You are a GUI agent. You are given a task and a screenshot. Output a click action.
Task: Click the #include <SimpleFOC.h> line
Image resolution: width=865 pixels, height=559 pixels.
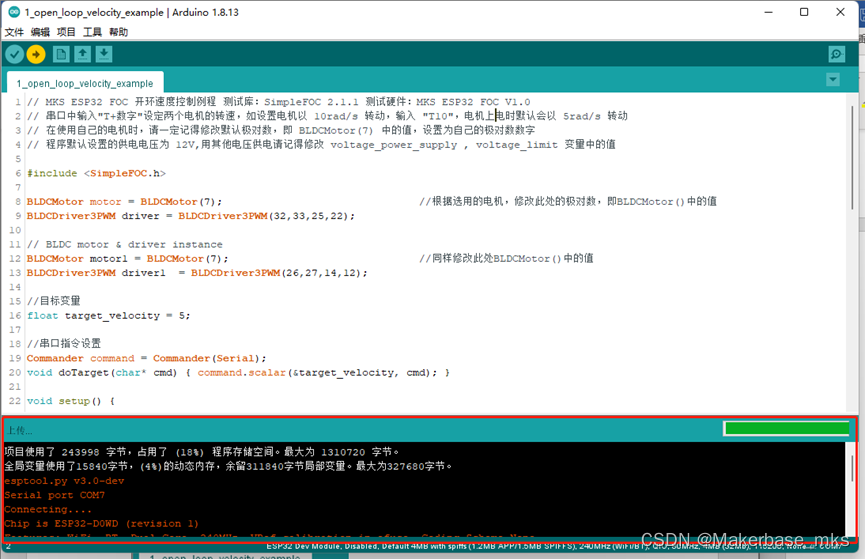pos(96,173)
